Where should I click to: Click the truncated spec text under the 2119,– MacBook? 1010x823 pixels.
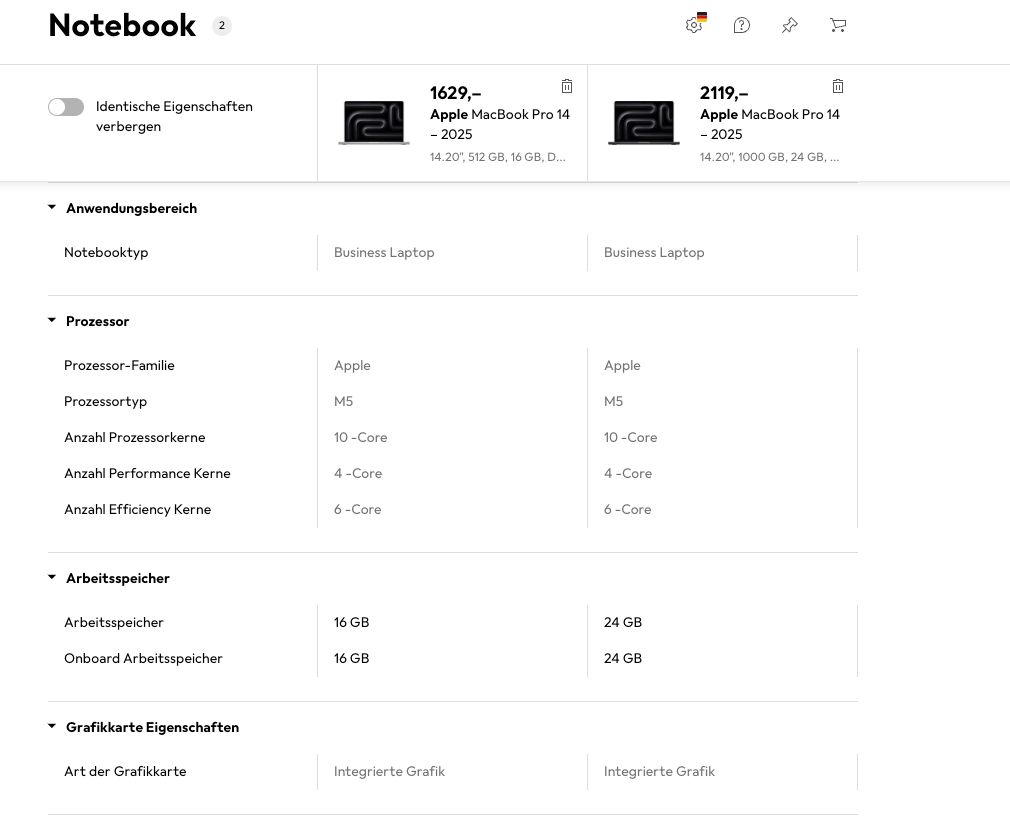click(x=769, y=157)
